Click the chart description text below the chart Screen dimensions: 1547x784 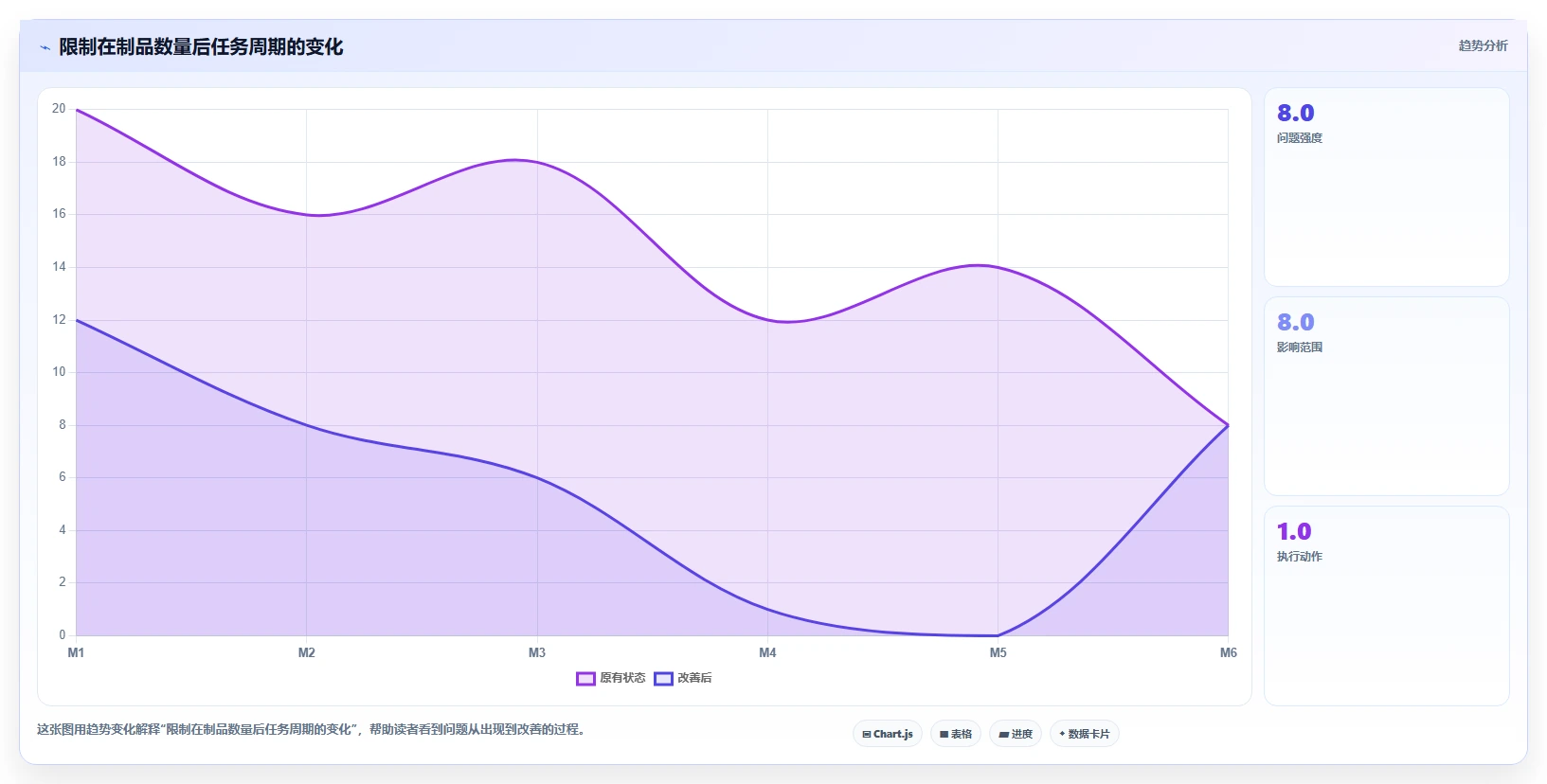click(x=311, y=729)
